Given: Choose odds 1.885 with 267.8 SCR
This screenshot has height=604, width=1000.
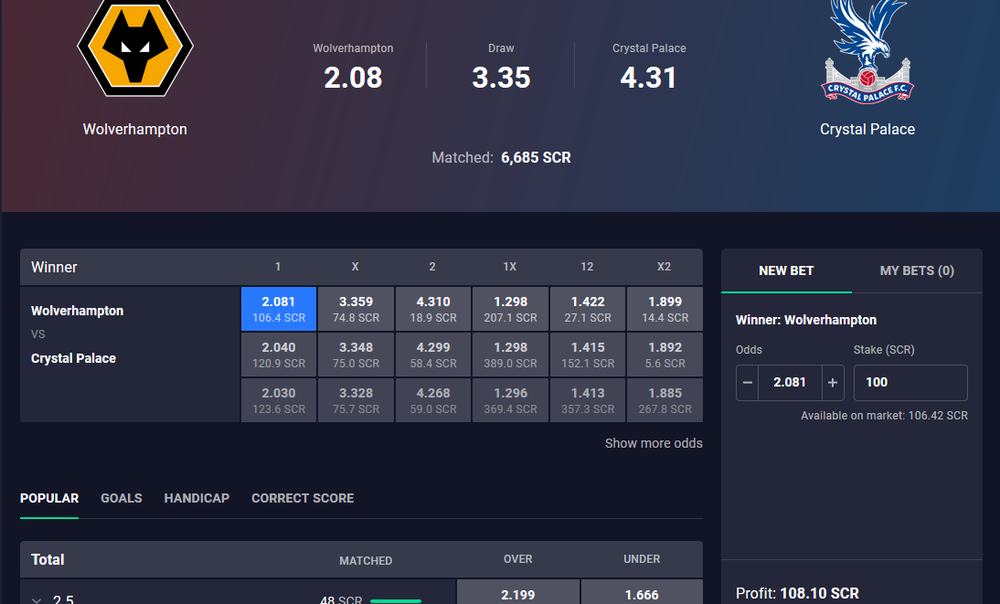Looking at the screenshot, I should pyautogui.click(x=665, y=401).
